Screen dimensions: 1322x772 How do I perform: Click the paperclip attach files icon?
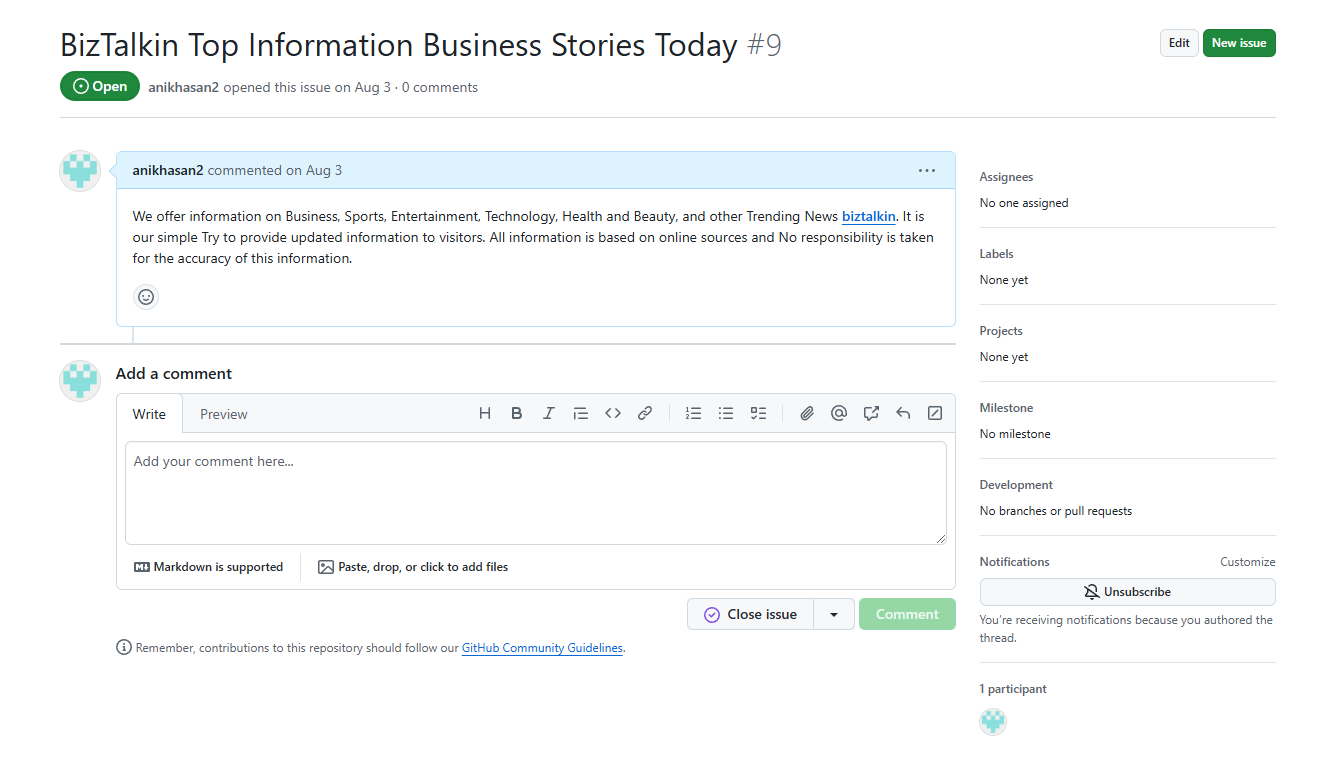click(x=807, y=413)
